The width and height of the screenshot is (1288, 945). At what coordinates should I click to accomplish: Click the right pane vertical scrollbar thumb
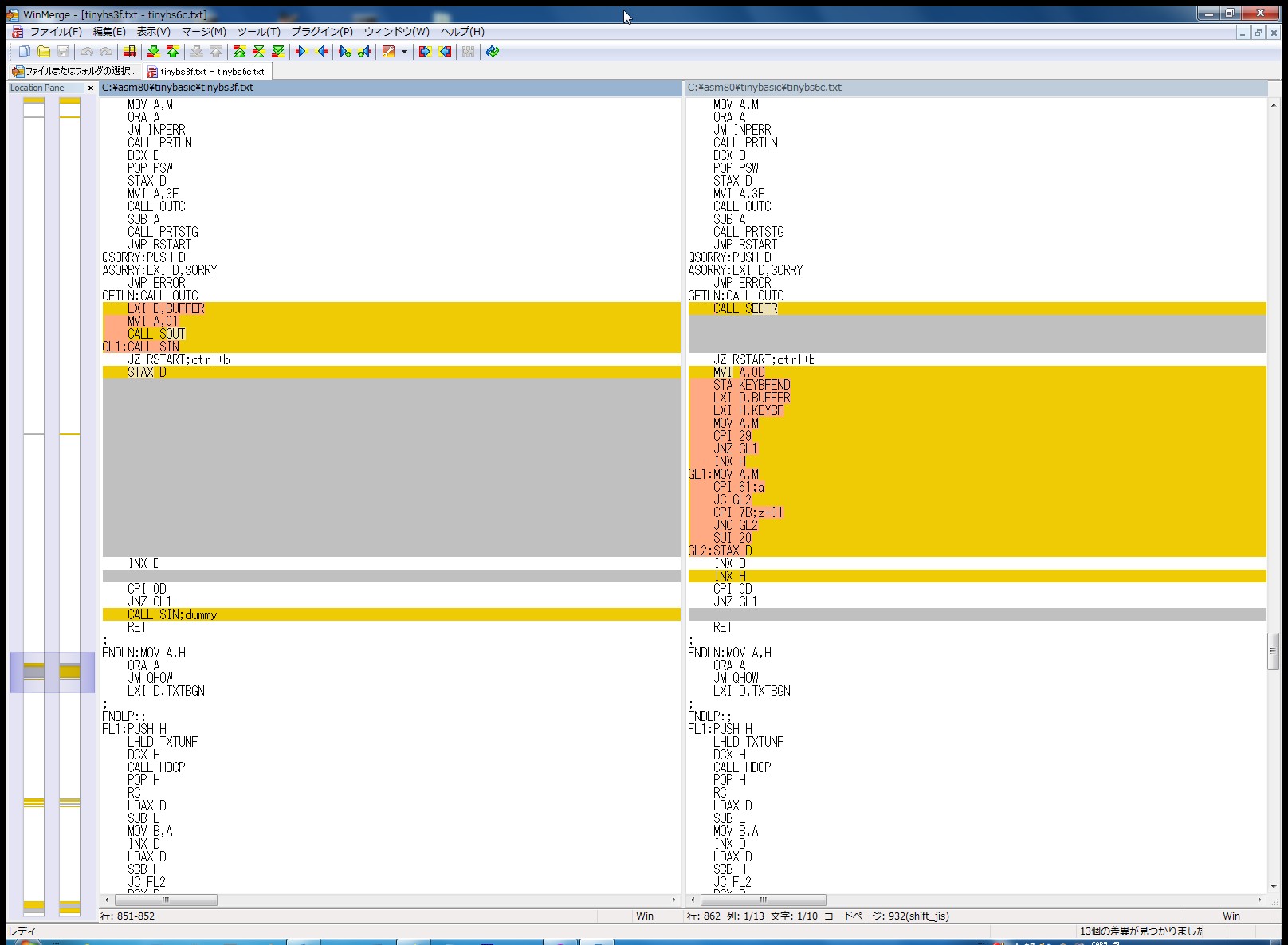(1273, 651)
